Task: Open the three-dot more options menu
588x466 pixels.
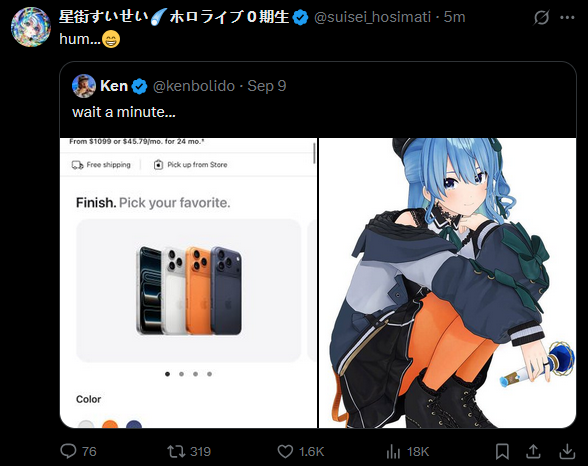Action: (567, 17)
